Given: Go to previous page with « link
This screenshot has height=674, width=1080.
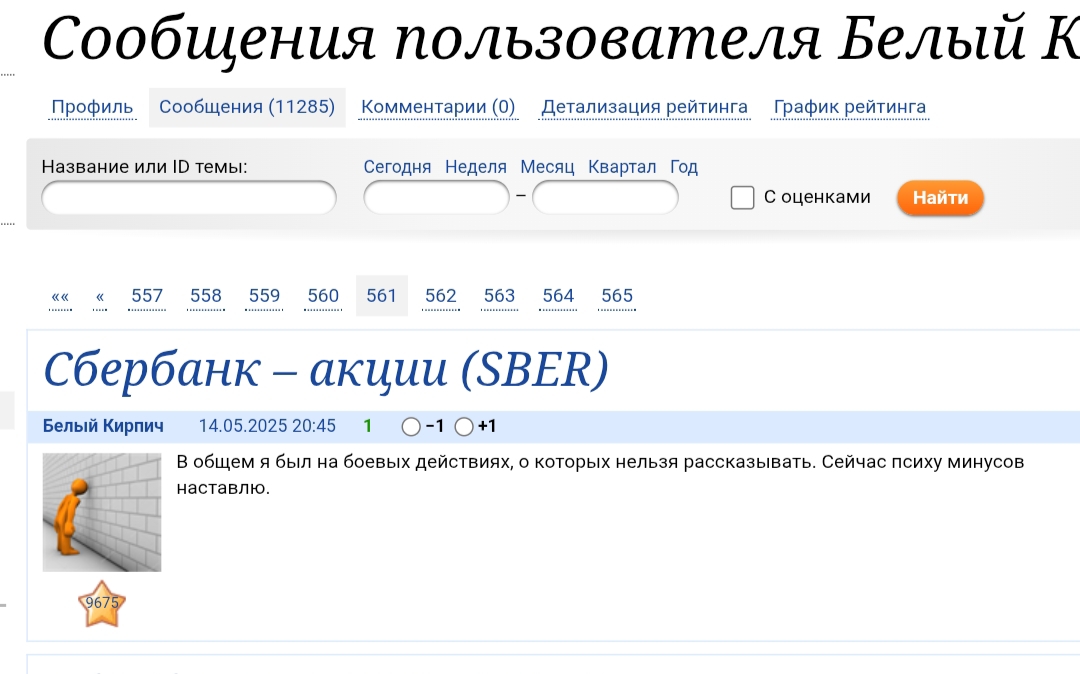Looking at the screenshot, I should pyautogui.click(x=100, y=296).
